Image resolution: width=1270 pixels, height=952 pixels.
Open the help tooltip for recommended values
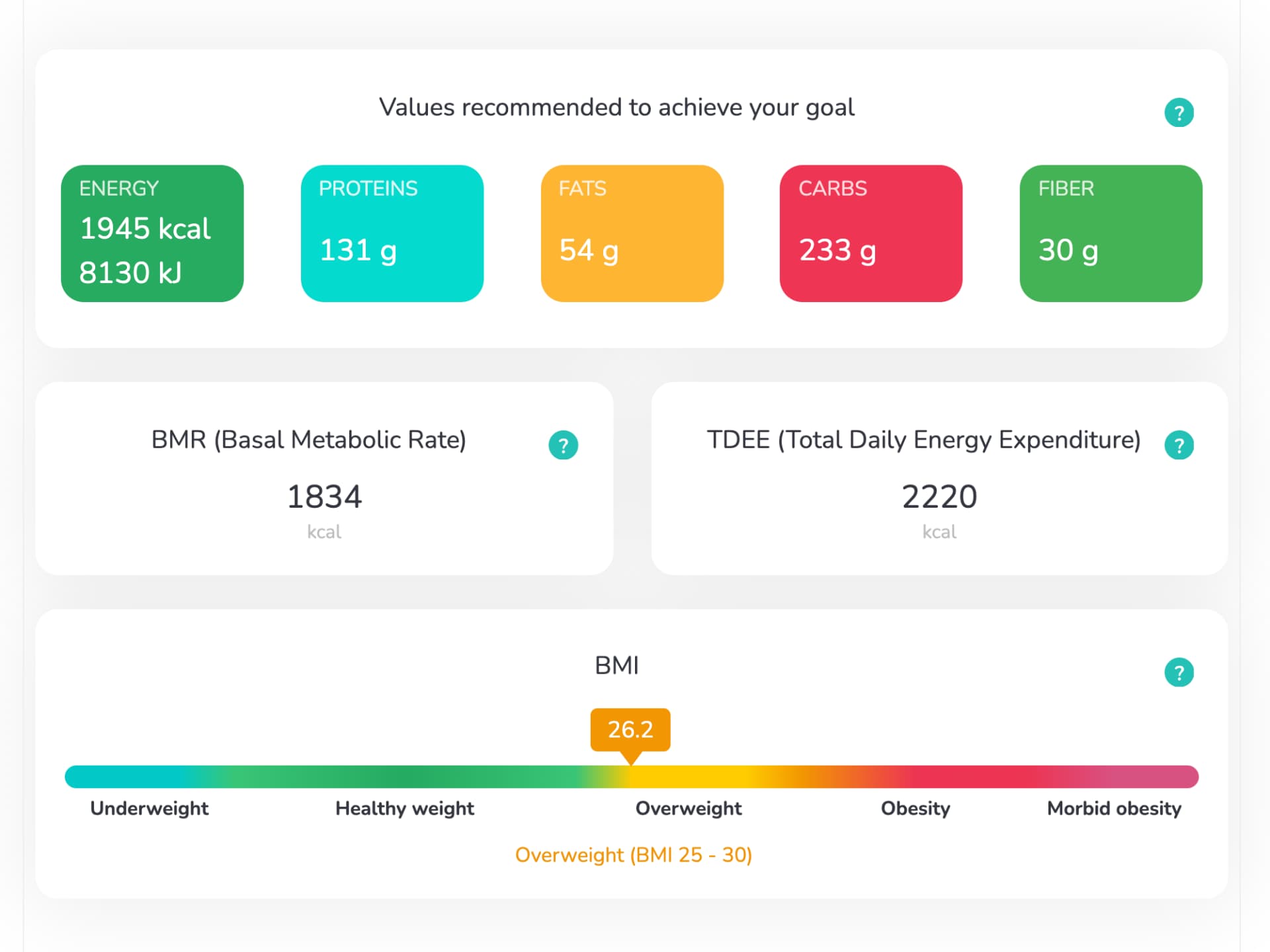point(1179,112)
